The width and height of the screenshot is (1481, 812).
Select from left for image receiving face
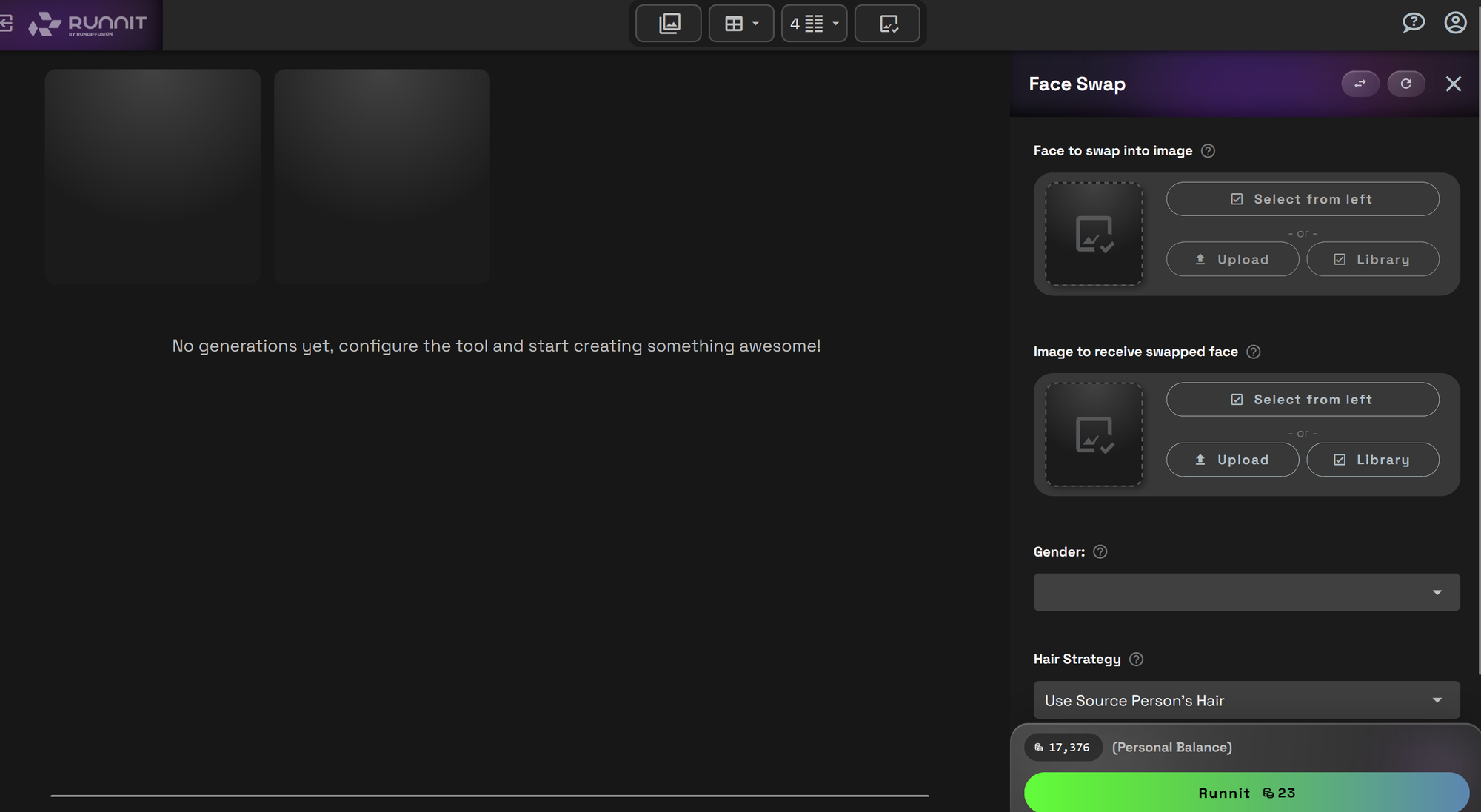(x=1302, y=400)
